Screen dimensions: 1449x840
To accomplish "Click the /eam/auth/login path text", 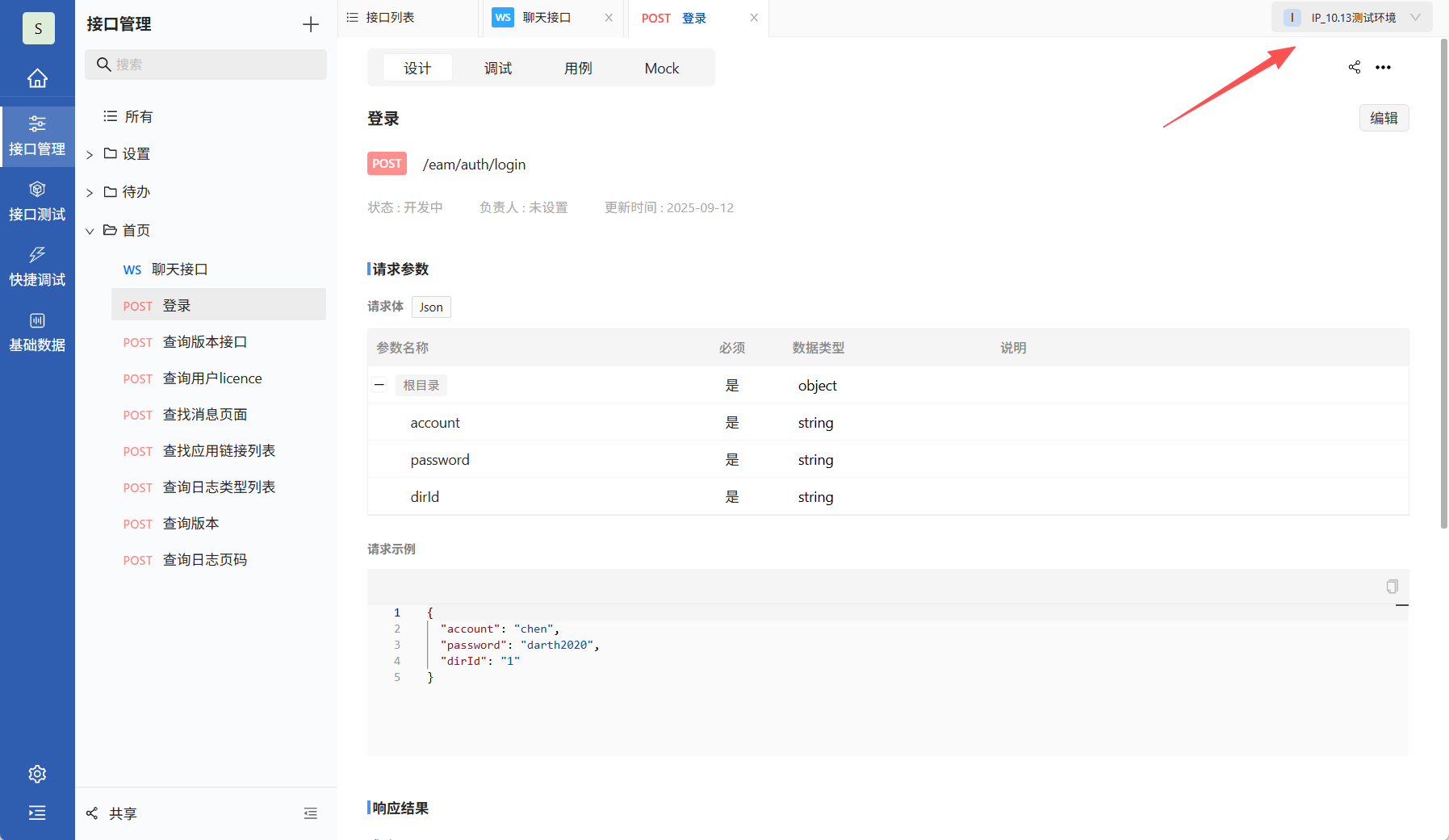I will click(x=474, y=165).
